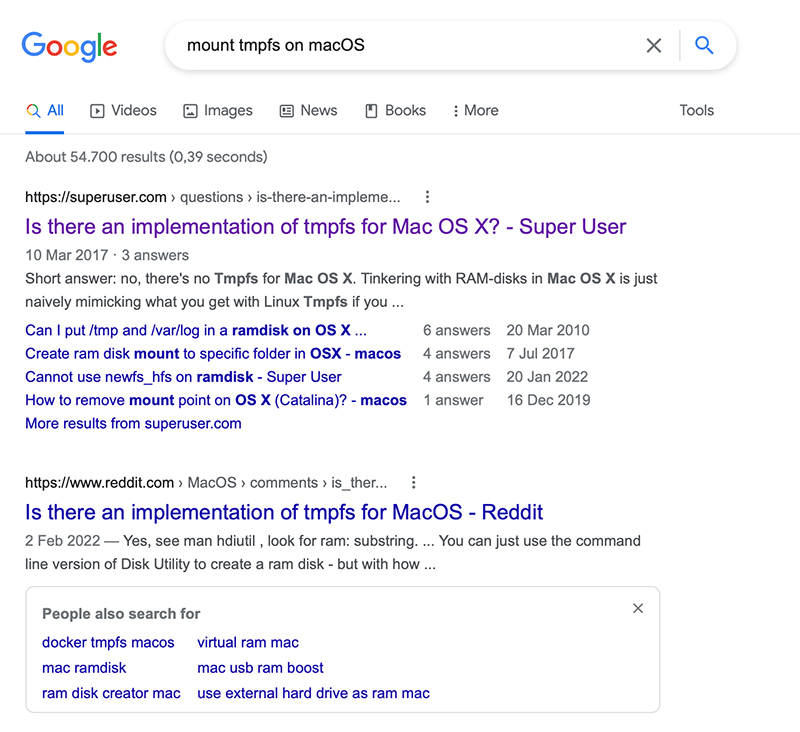
Task: Open the three-dot menu on the Reddit result
Action: tap(414, 482)
